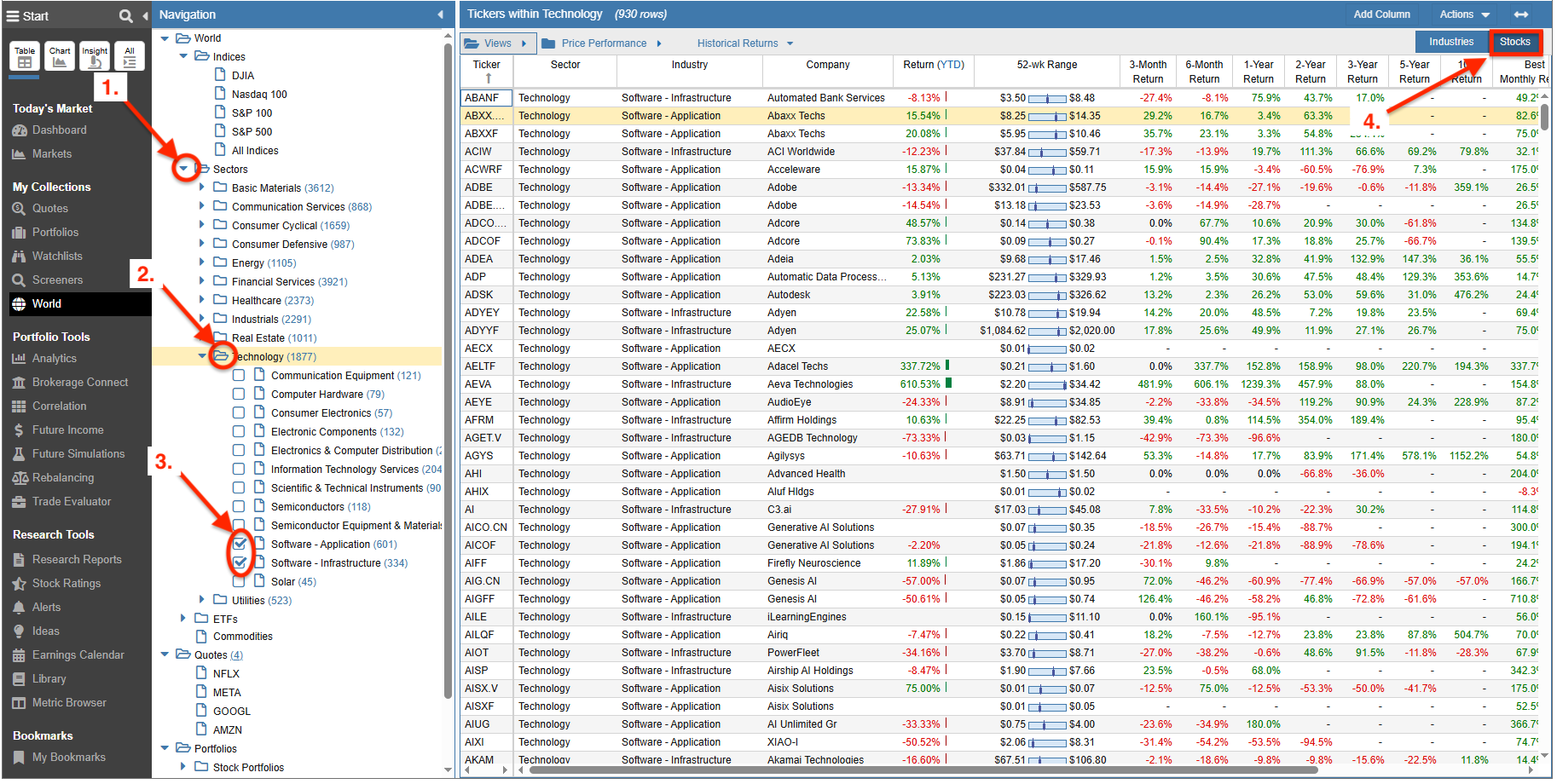Image resolution: width=1557 pixels, height=784 pixels.
Task: Click the expand-width arrows icon
Action: [1521, 14]
